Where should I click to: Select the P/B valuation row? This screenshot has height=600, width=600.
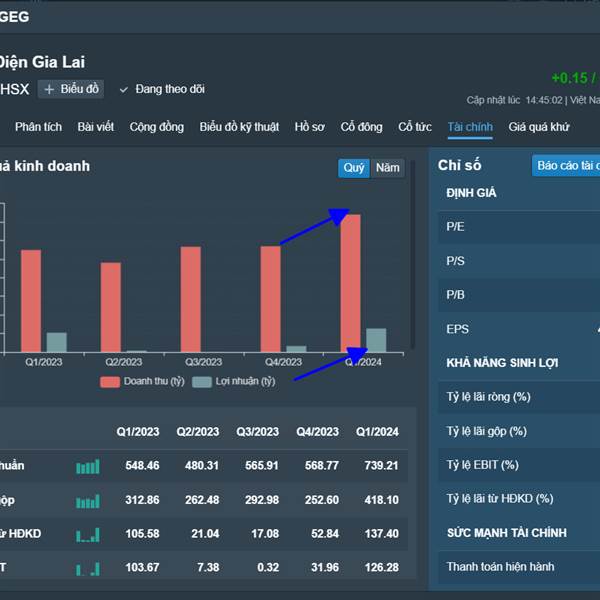coord(519,295)
